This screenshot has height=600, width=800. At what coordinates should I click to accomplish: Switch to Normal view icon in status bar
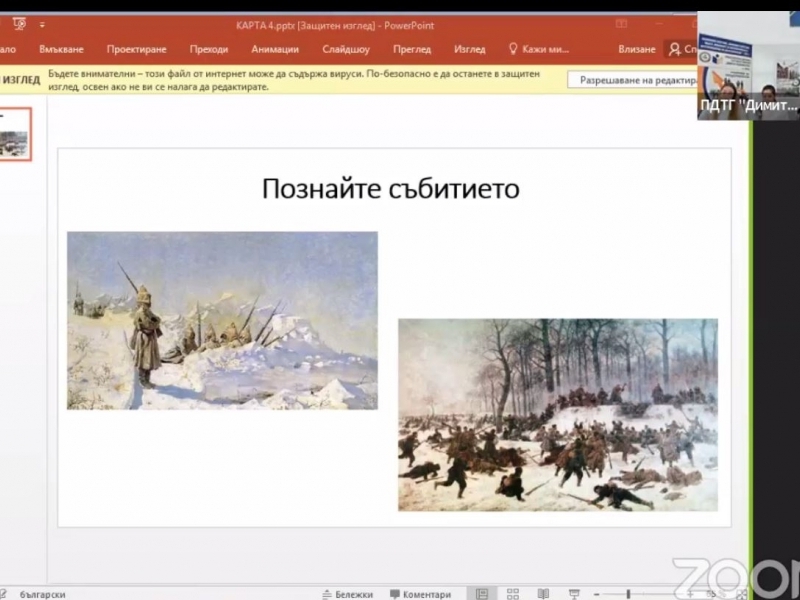point(482,594)
